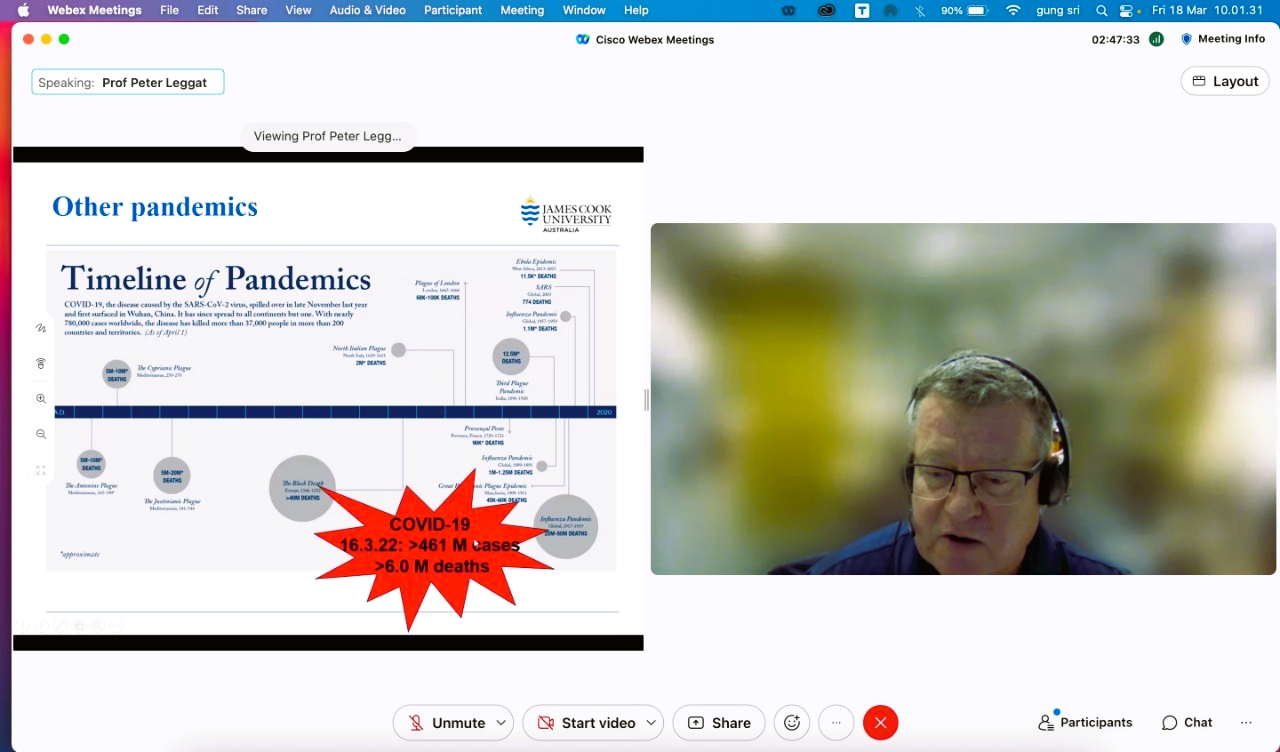The height and width of the screenshot is (752, 1280).
Task: Zoom in on the shared slide
Action: [x=41, y=399]
